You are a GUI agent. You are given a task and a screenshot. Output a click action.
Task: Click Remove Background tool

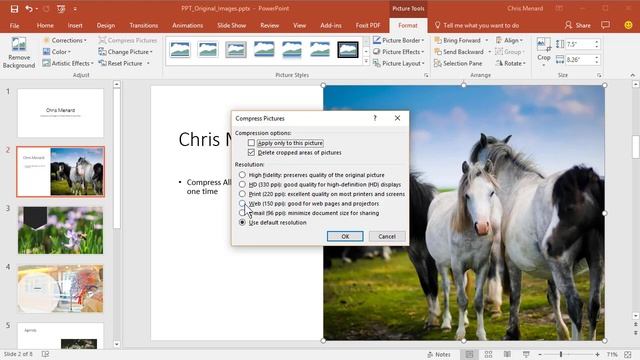point(19,53)
